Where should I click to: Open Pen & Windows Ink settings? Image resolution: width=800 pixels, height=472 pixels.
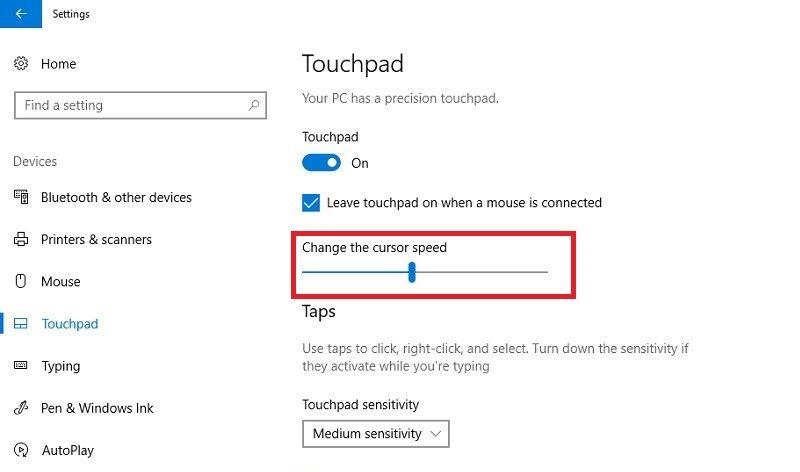point(97,408)
